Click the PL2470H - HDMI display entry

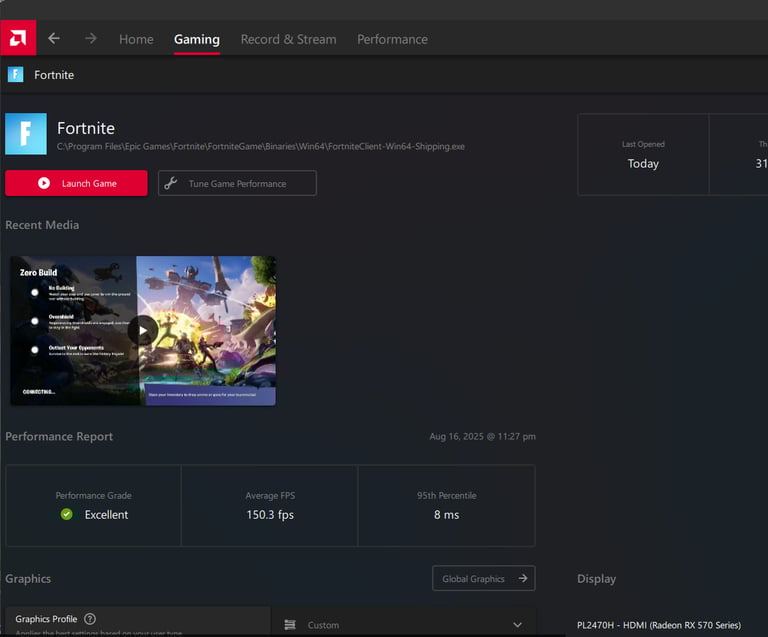(659, 625)
